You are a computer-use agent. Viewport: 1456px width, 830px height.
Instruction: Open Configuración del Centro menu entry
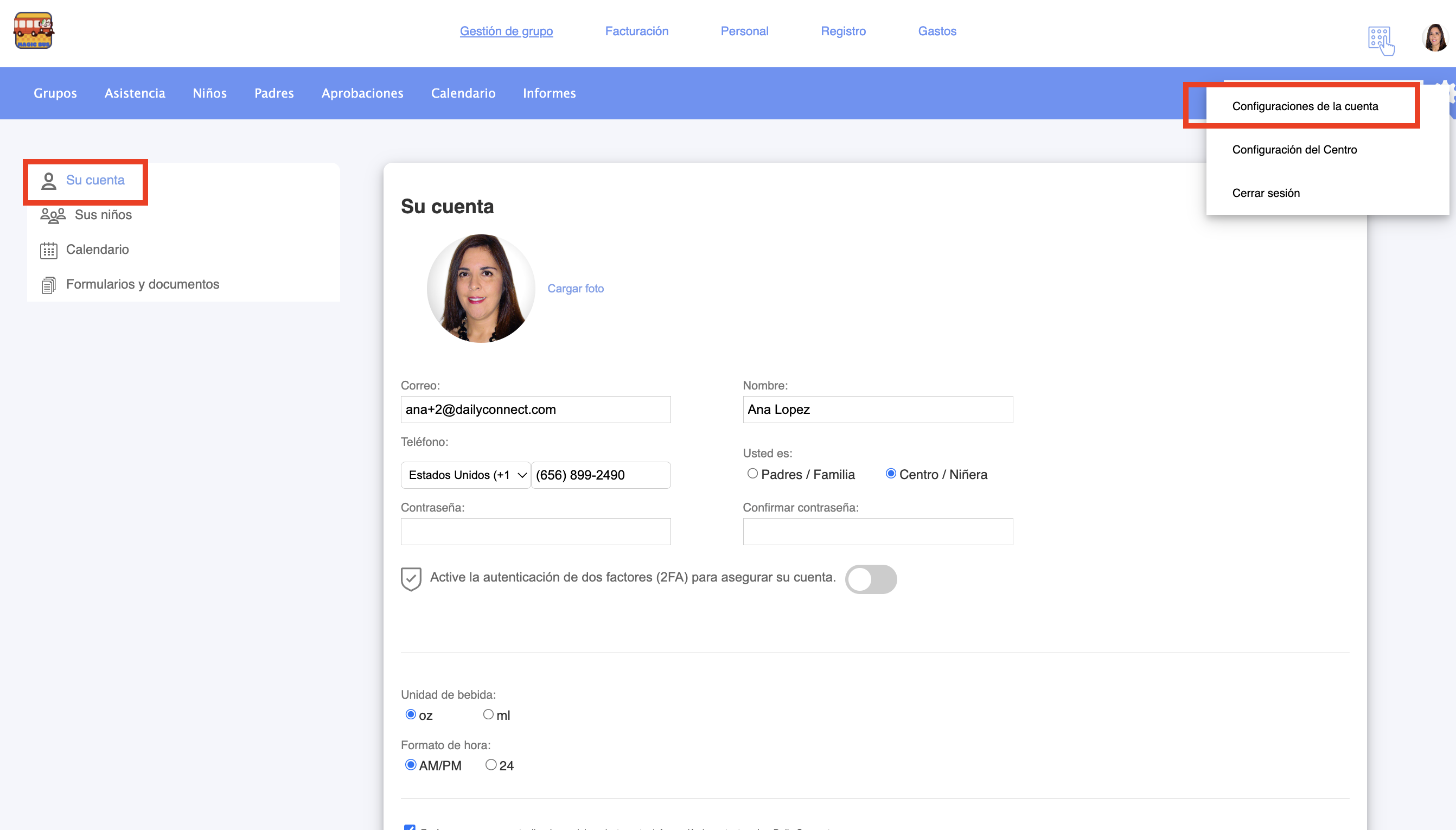point(1294,149)
